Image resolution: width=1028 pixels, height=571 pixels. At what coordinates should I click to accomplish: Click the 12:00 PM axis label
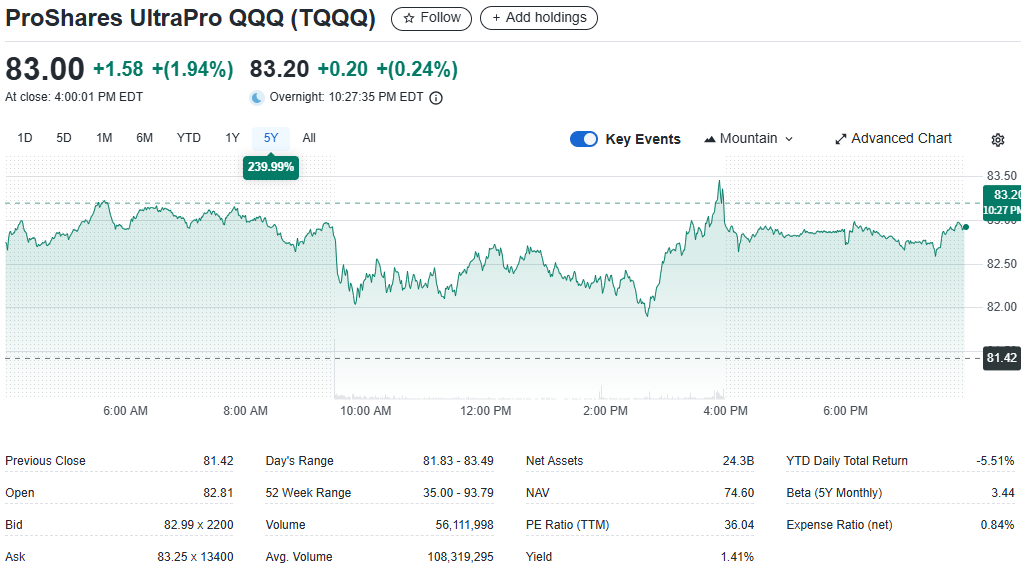coord(486,411)
